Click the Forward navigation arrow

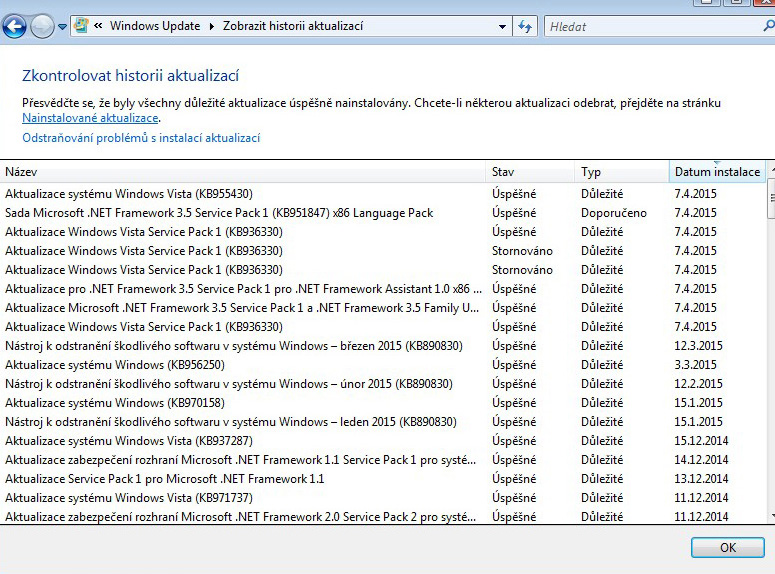pyautogui.click(x=42, y=26)
